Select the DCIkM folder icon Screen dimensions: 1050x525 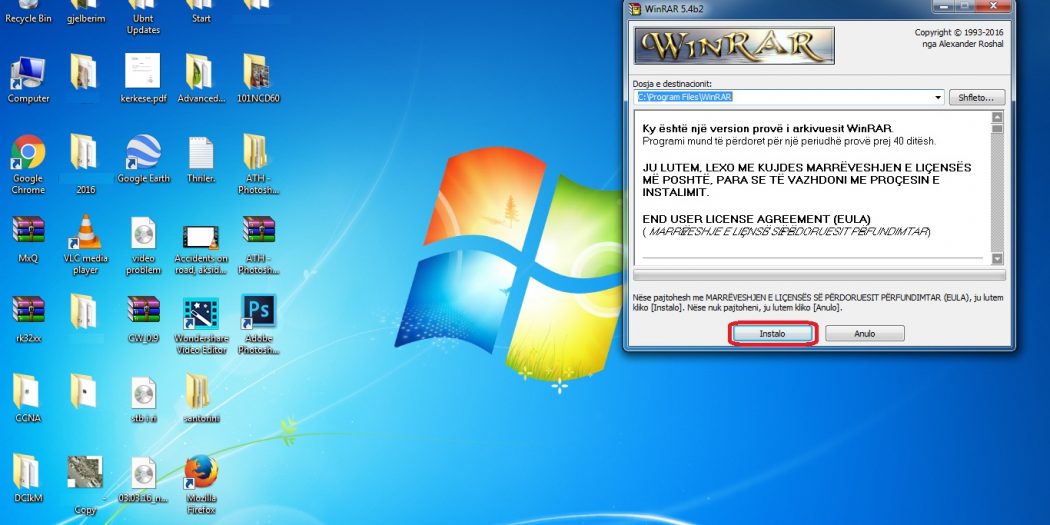28,478
